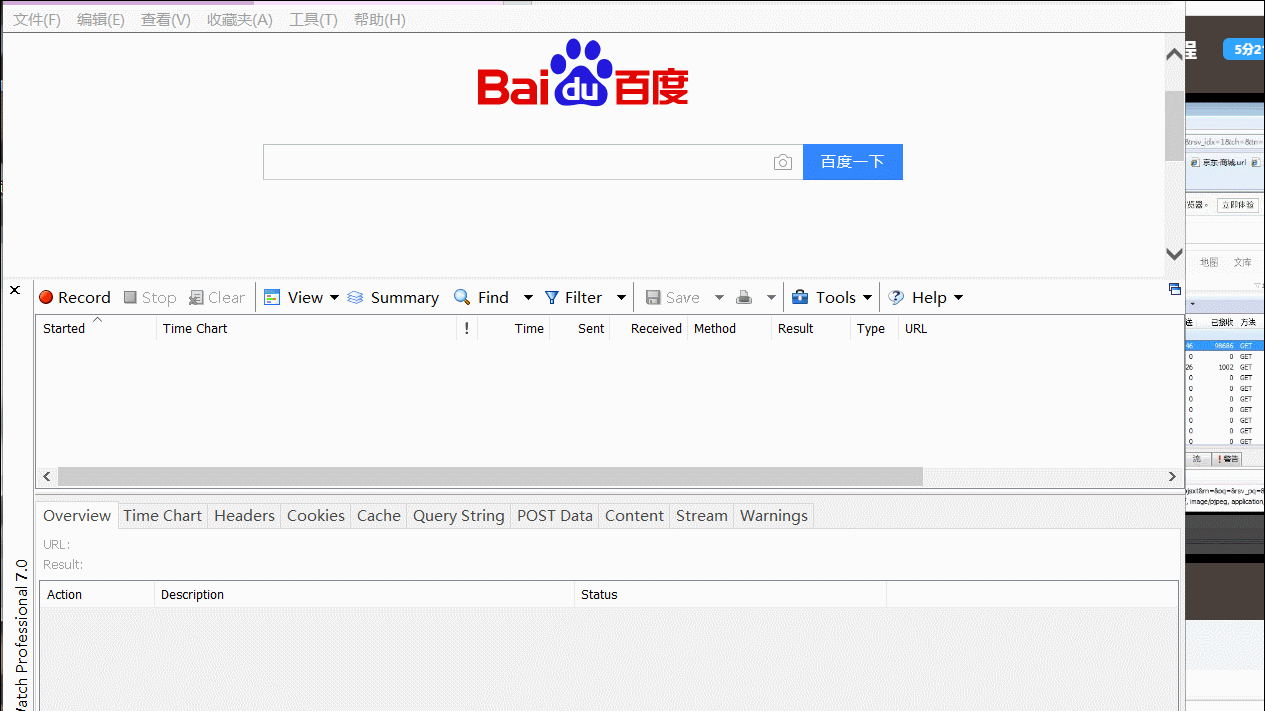Screen dimensions: 1265x711
Task: Open the Summary panel
Action: pyautogui.click(x=393, y=297)
